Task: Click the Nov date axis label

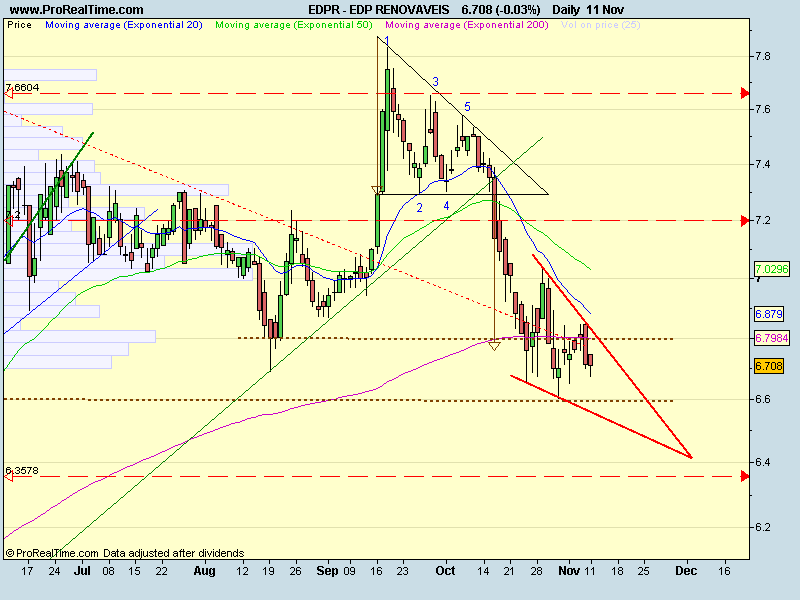Action: 569,570
